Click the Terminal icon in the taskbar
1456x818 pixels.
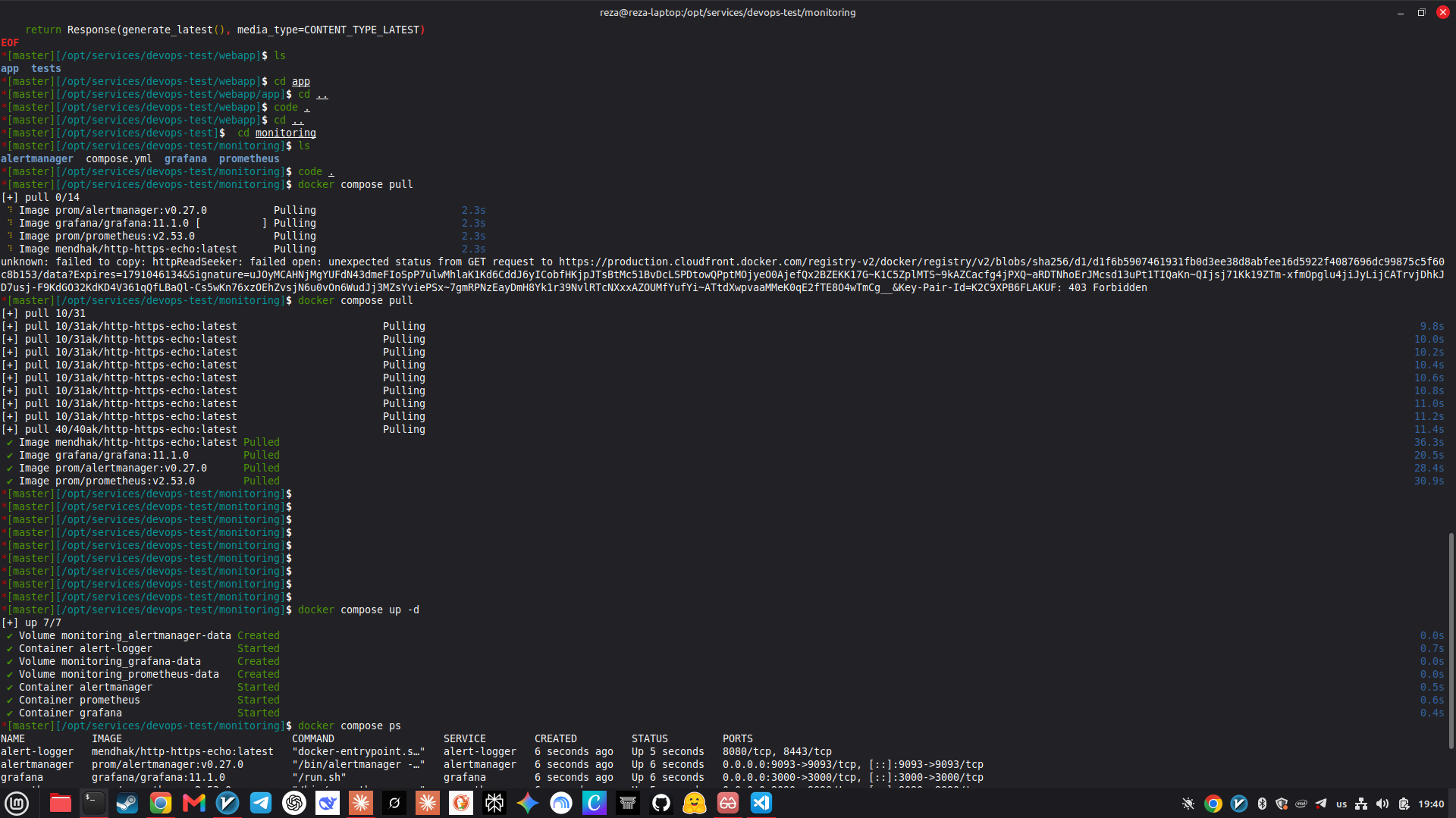pyautogui.click(x=94, y=803)
